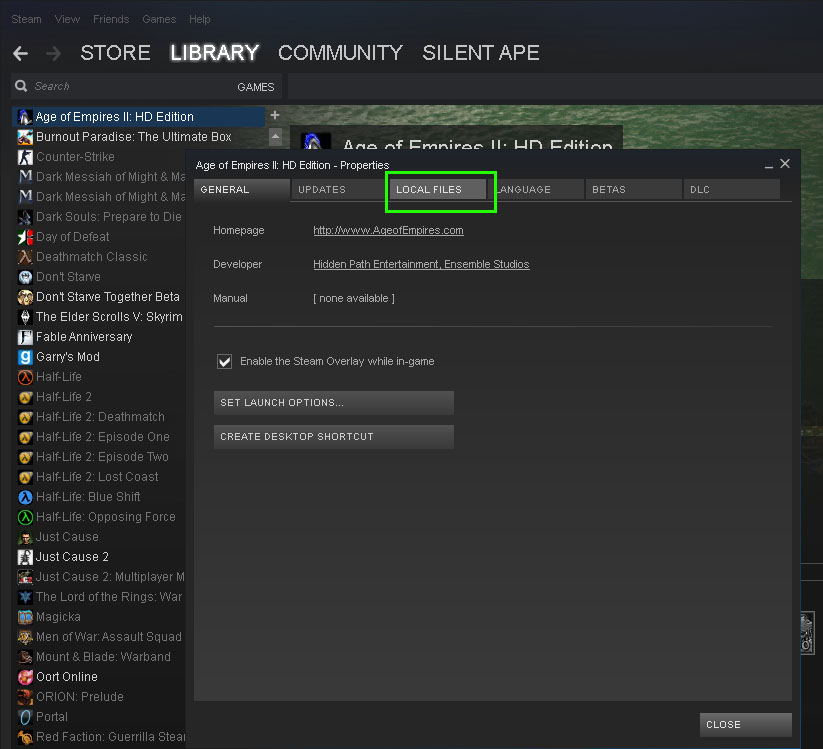The image size is (823, 749).
Task: Select ORION: Prelude in games list
Action: point(100,697)
